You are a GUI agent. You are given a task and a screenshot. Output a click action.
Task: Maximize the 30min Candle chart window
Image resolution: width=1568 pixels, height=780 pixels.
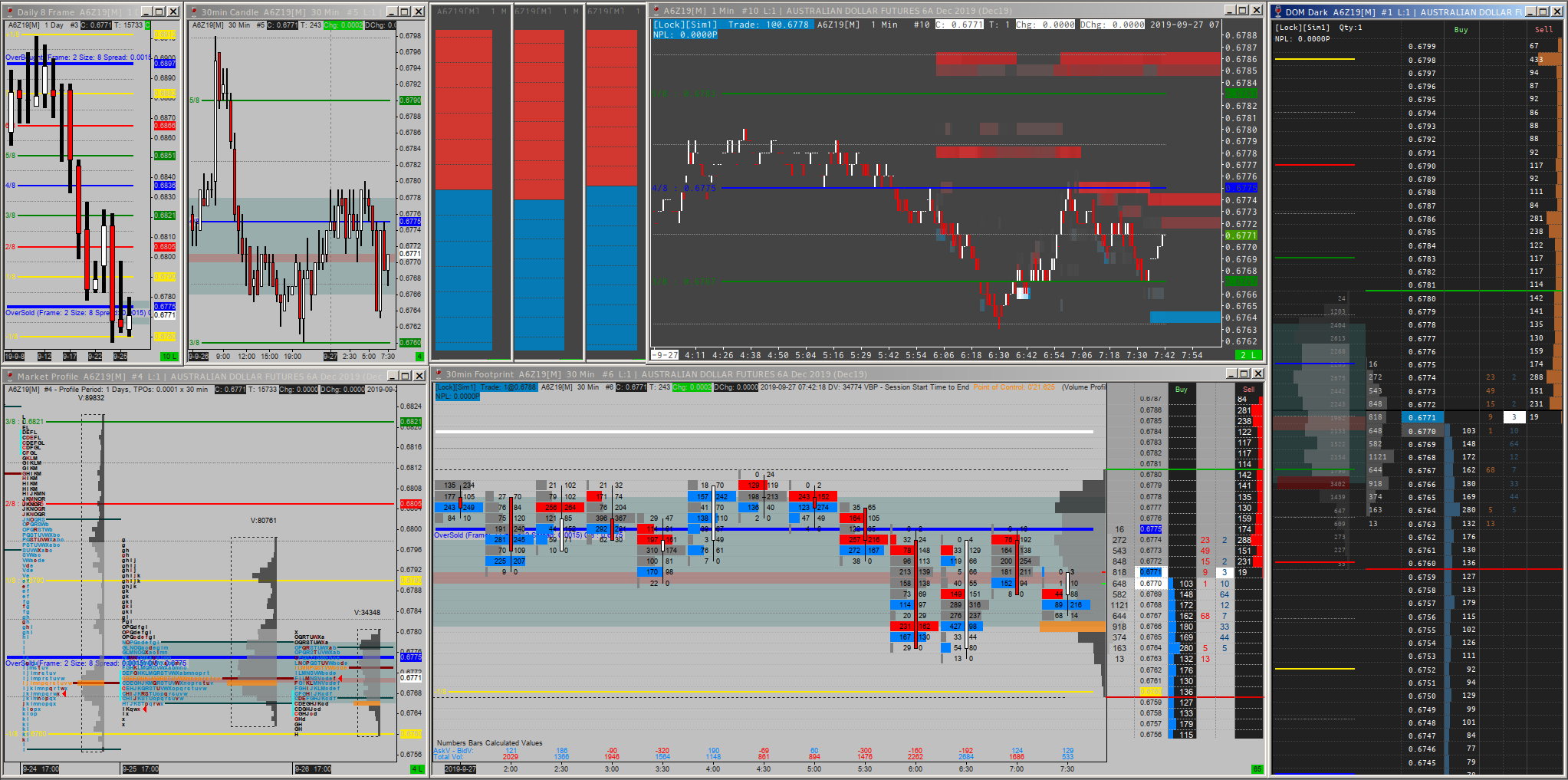click(405, 12)
